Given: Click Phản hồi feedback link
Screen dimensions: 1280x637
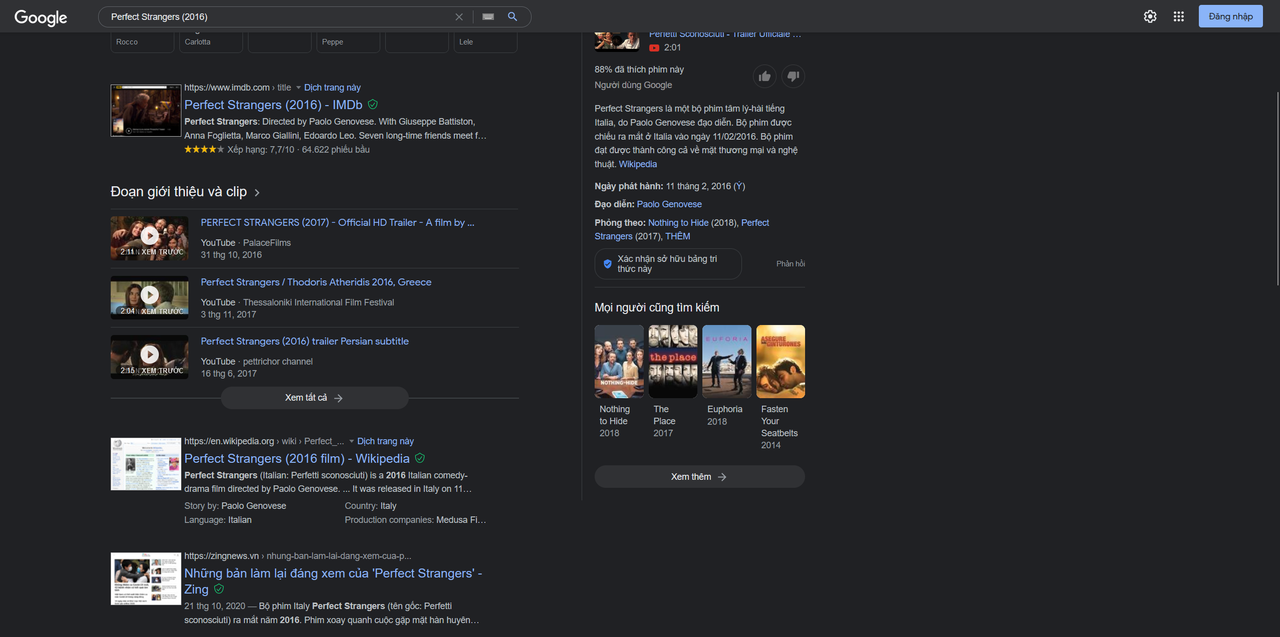Looking at the screenshot, I should click(790, 264).
